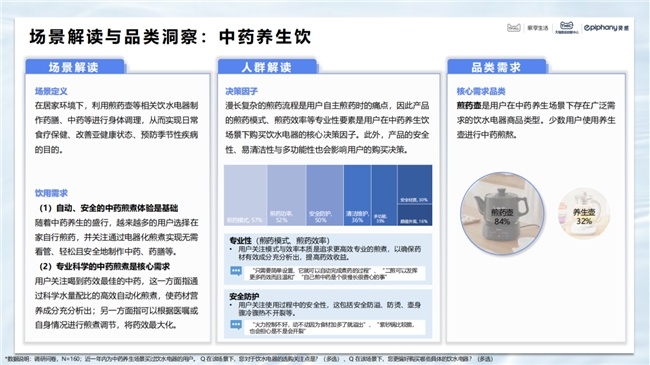The image size is (650, 365).
Task: Click the epiphany logo at top right
Action: coord(606,28)
